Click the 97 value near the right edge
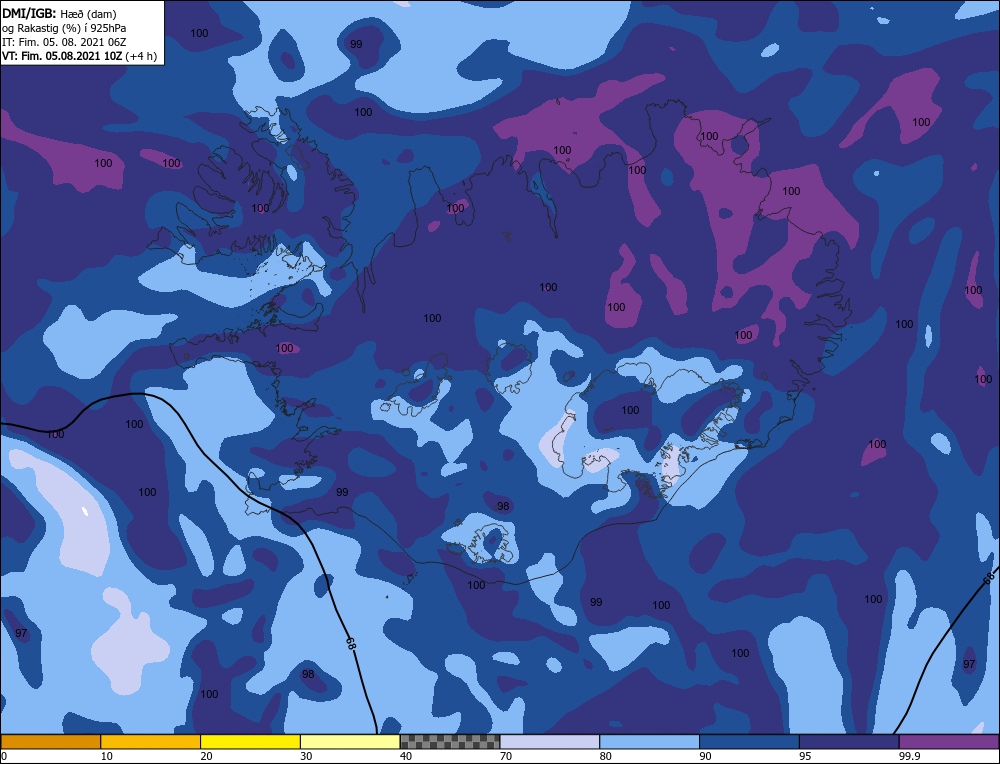1000x764 pixels. (969, 665)
